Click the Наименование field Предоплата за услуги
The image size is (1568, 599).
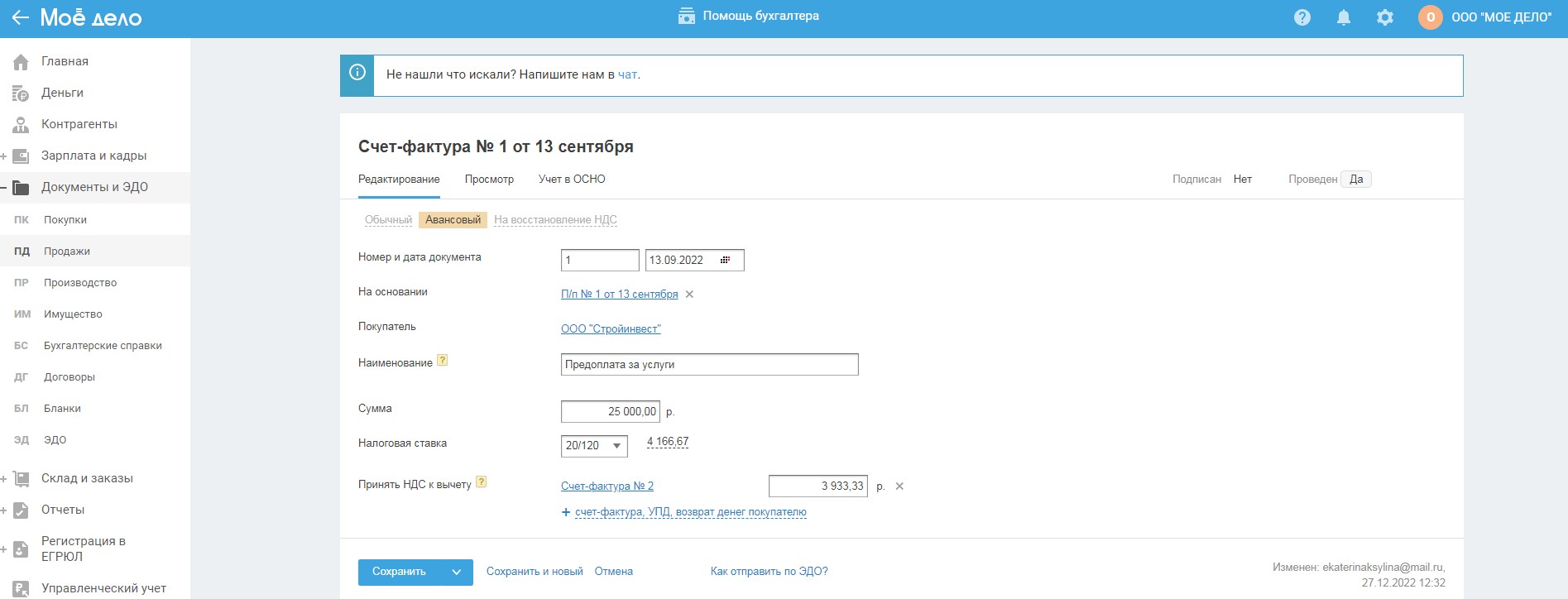click(710, 364)
